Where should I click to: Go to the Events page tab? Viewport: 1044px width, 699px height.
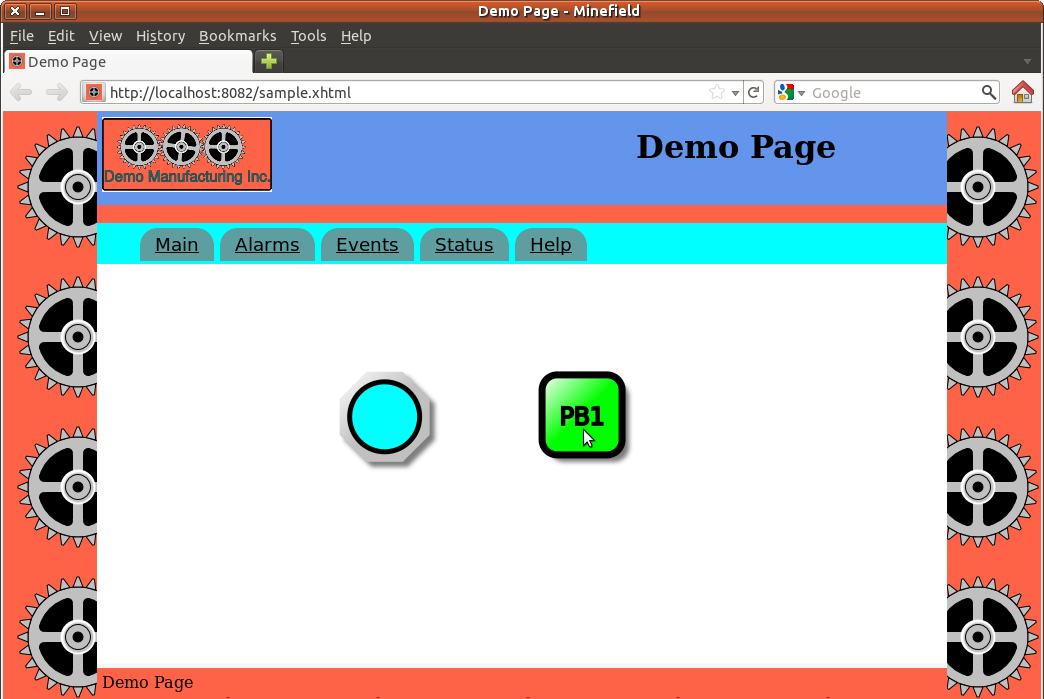[x=367, y=245]
